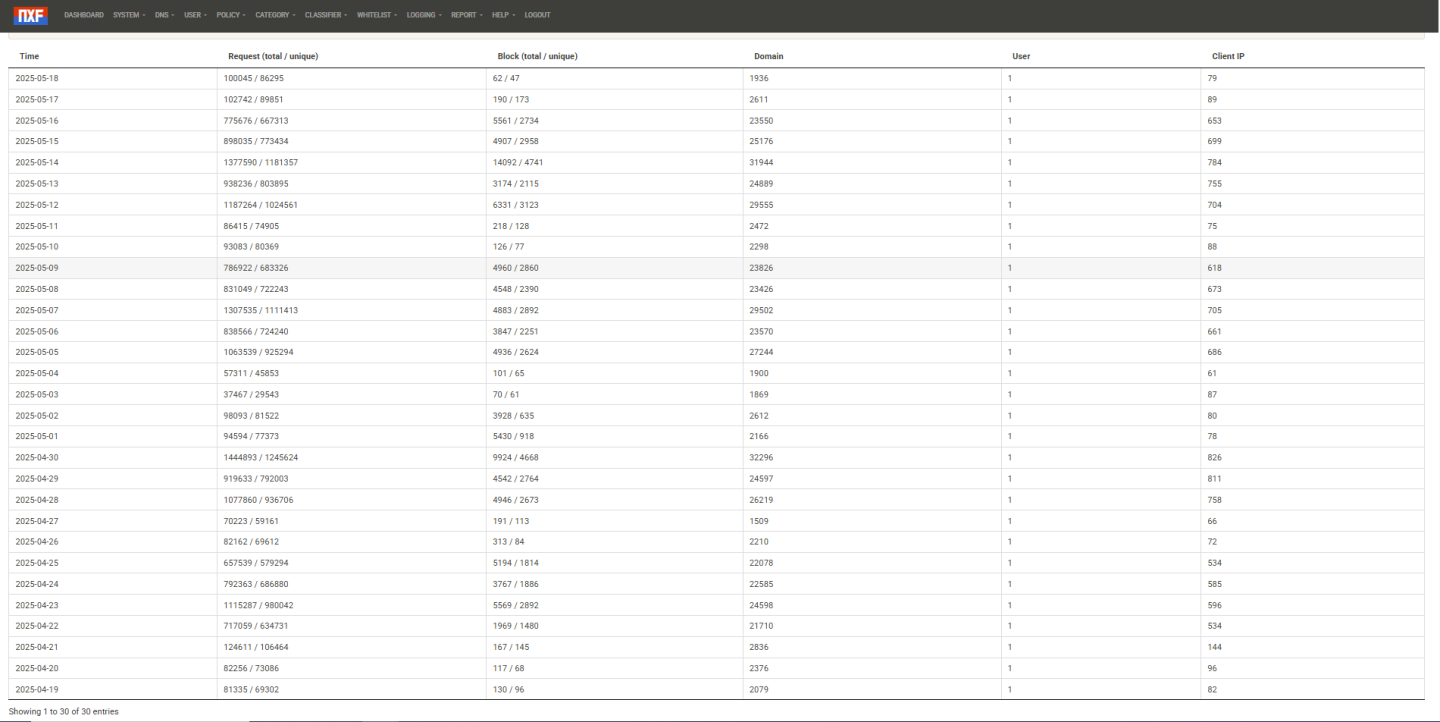Open the REPORT dropdown
The height and width of the screenshot is (722, 1440).
point(463,15)
